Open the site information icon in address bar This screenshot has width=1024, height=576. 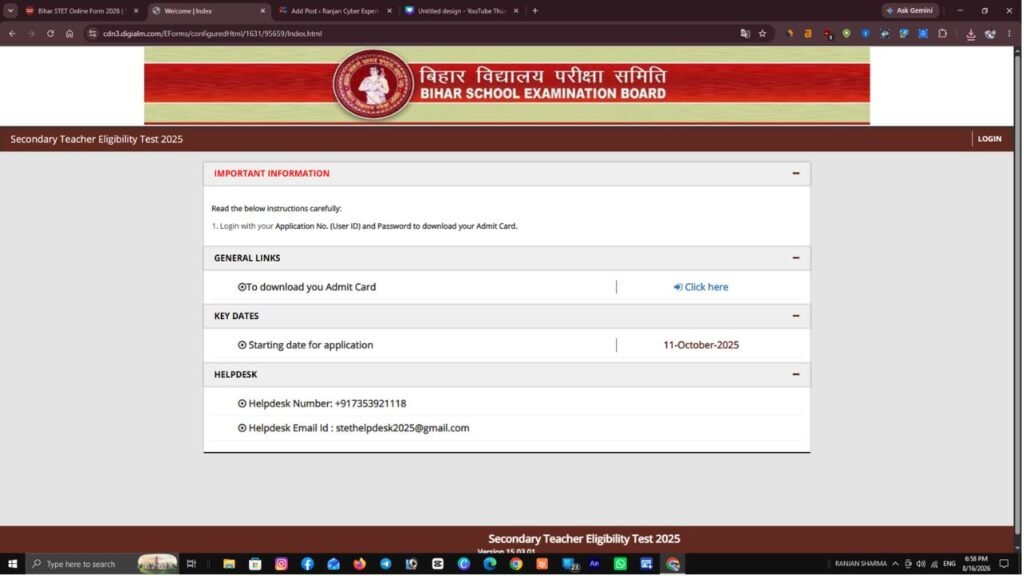92,33
